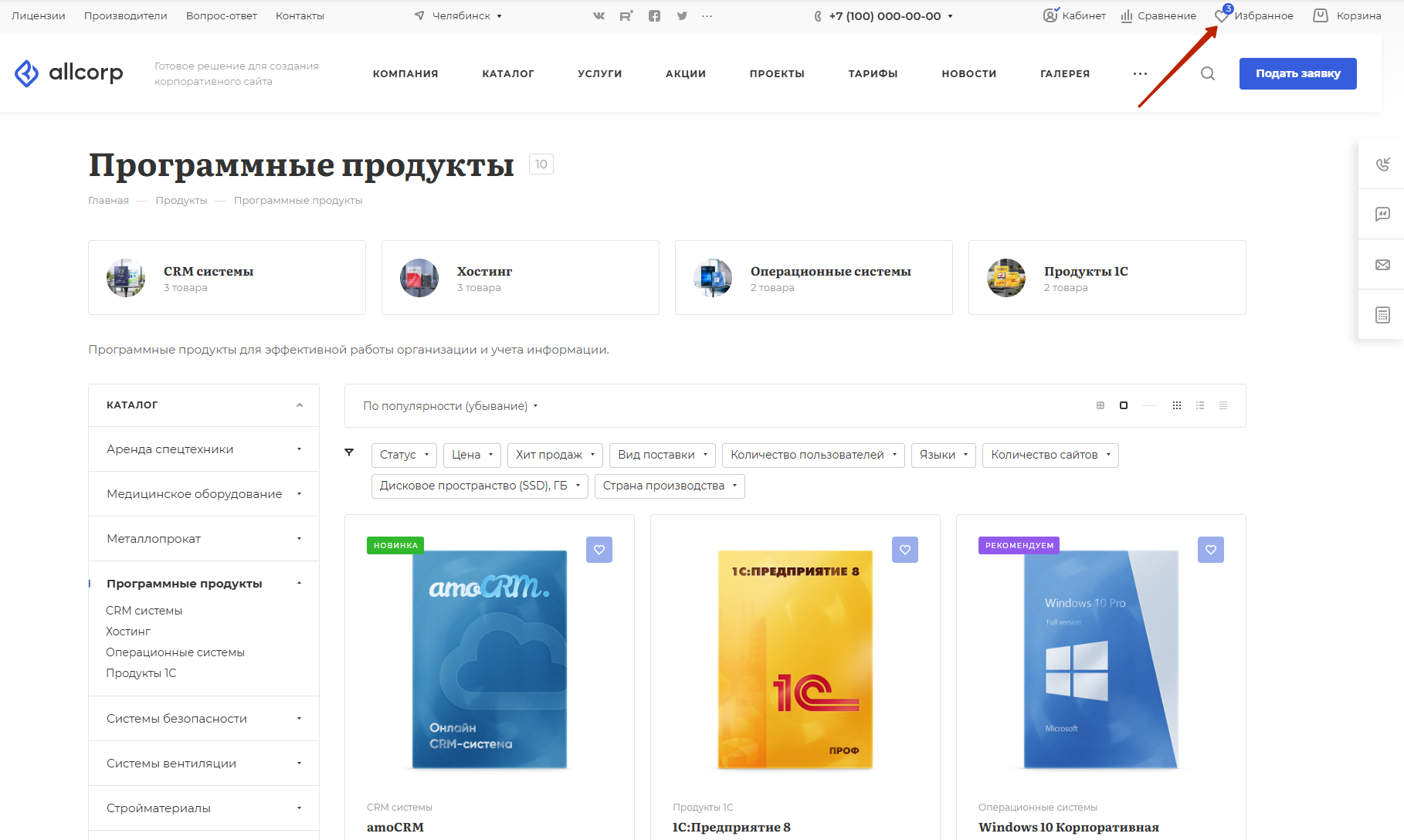
Task: Collapse the КАТАЛОГ sidebar header
Action: (x=300, y=405)
